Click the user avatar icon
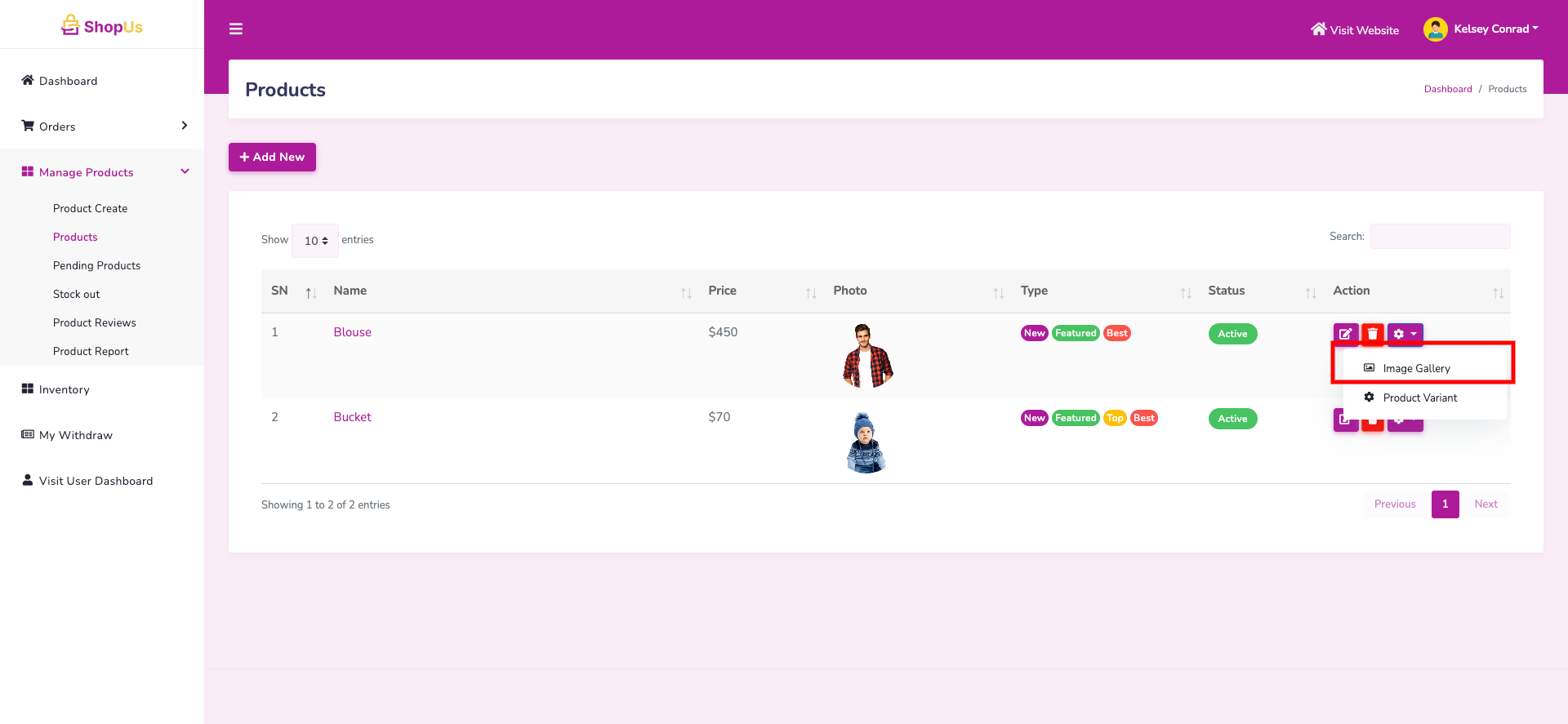 click(x=1435, y=29)
